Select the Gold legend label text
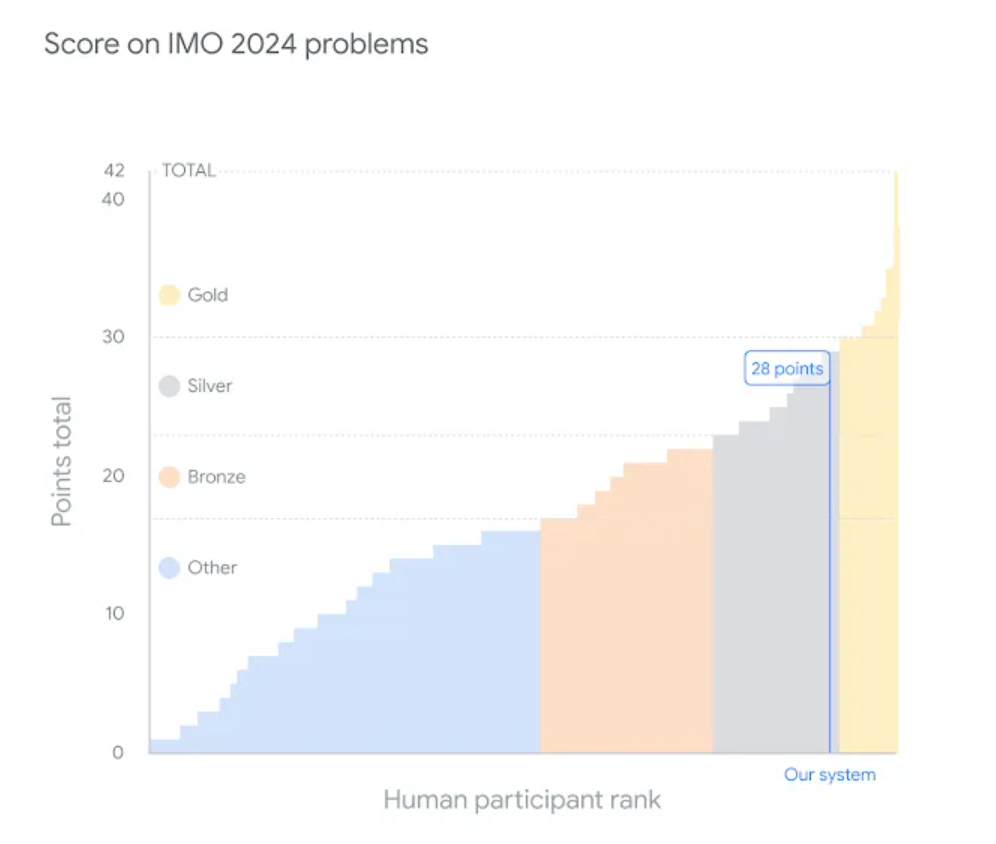This screenshot has height=844, width=996. point(207,295)
